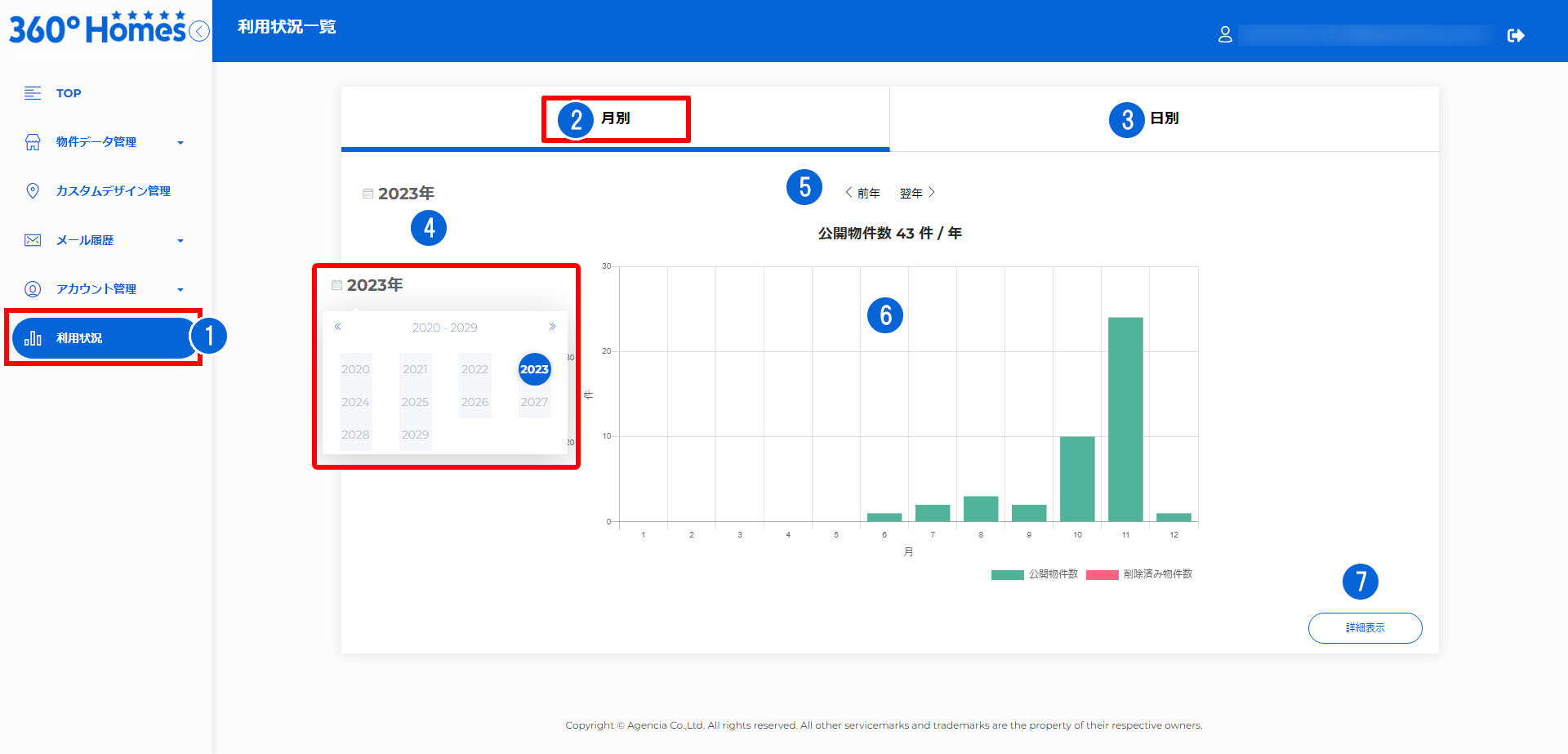
Task: Collapse the sidebar with the arrow icon
Action: [199, 31]
